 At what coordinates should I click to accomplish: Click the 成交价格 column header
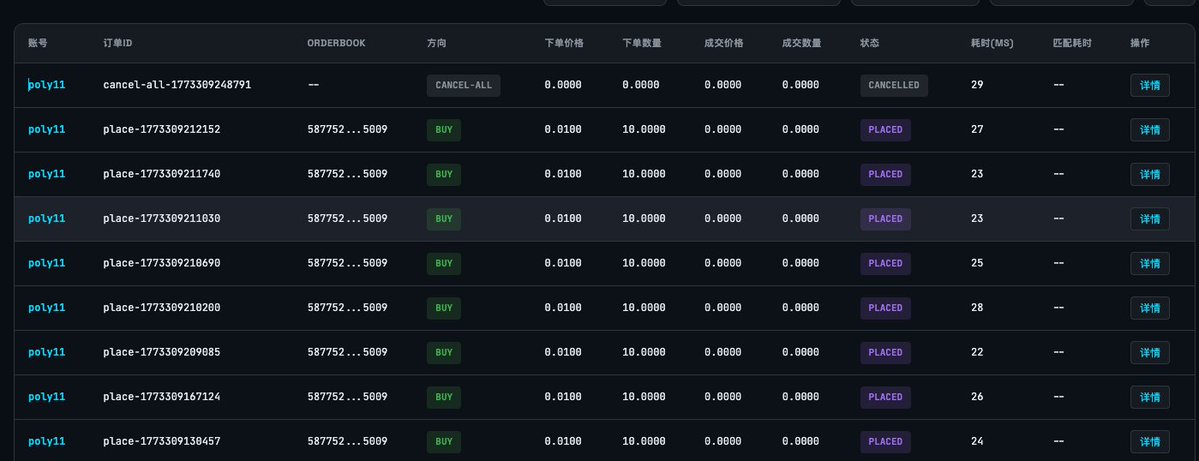click(x=723, y=44)
